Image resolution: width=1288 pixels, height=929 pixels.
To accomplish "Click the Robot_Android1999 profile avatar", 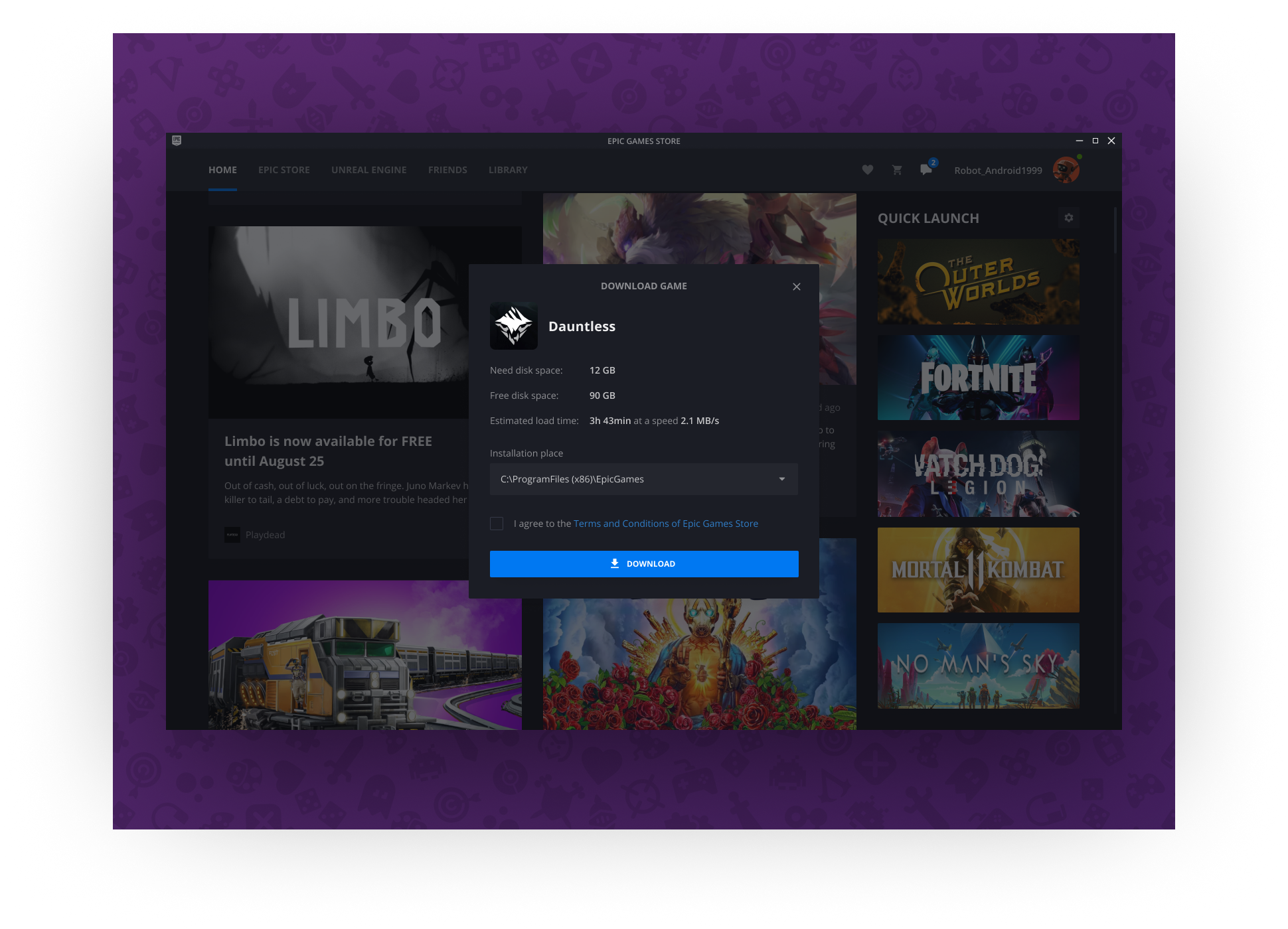I will [1066, 170].
